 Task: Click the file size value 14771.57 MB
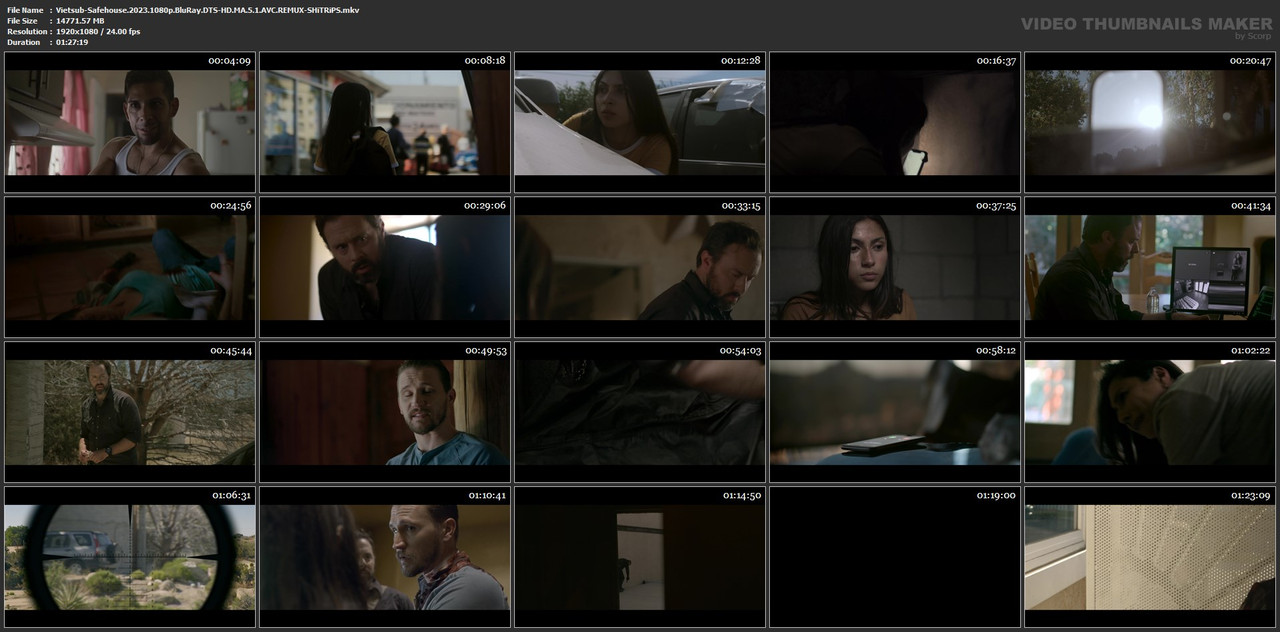point(80,21)
